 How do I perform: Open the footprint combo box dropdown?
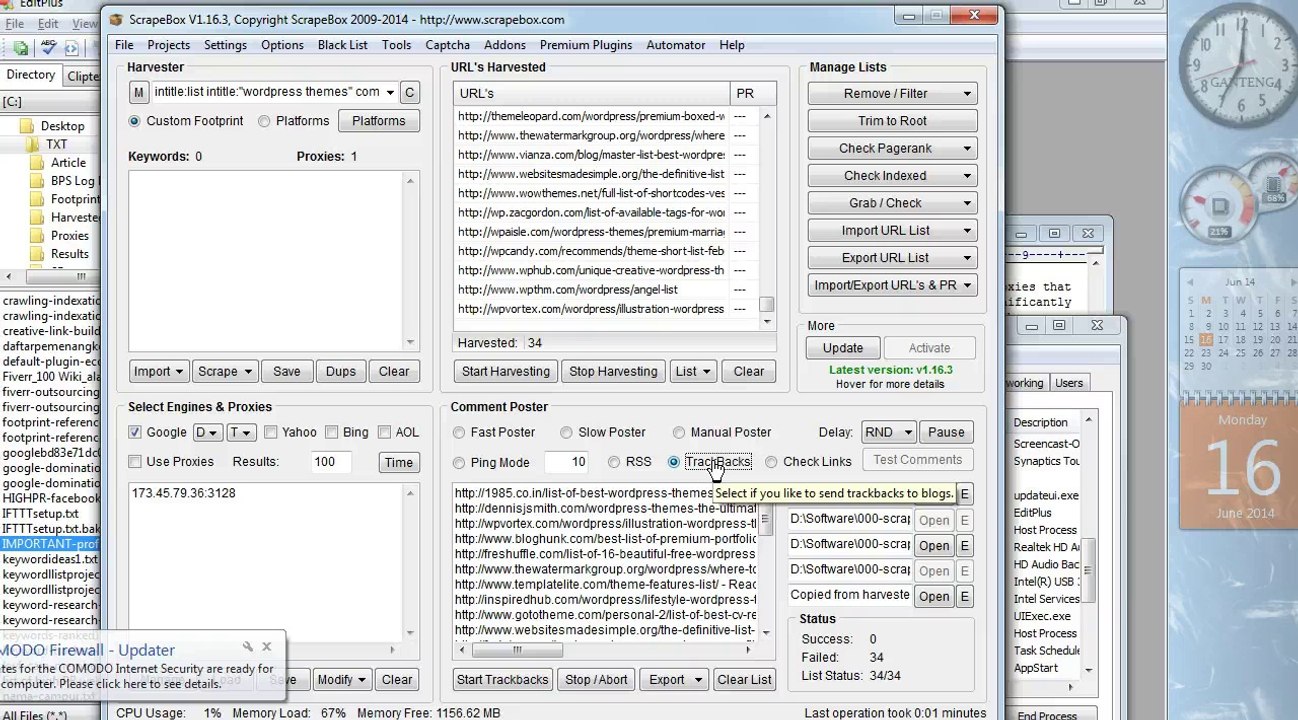point(390,92)
